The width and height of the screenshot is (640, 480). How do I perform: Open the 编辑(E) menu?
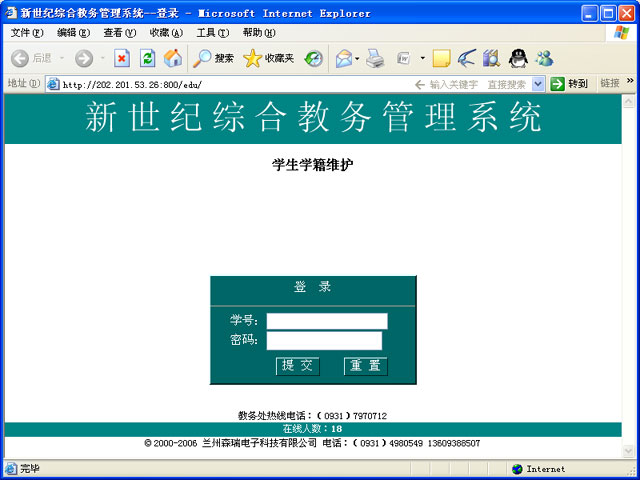click(73, 33)
